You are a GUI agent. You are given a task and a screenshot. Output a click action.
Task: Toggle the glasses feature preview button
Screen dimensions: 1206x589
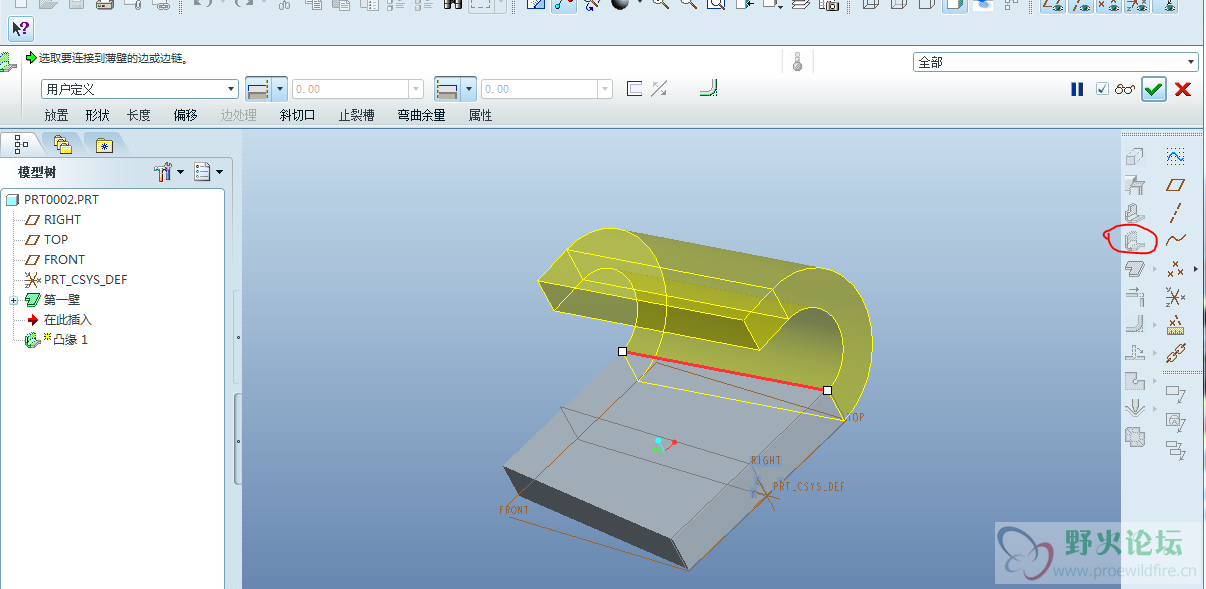[1126, 89]
